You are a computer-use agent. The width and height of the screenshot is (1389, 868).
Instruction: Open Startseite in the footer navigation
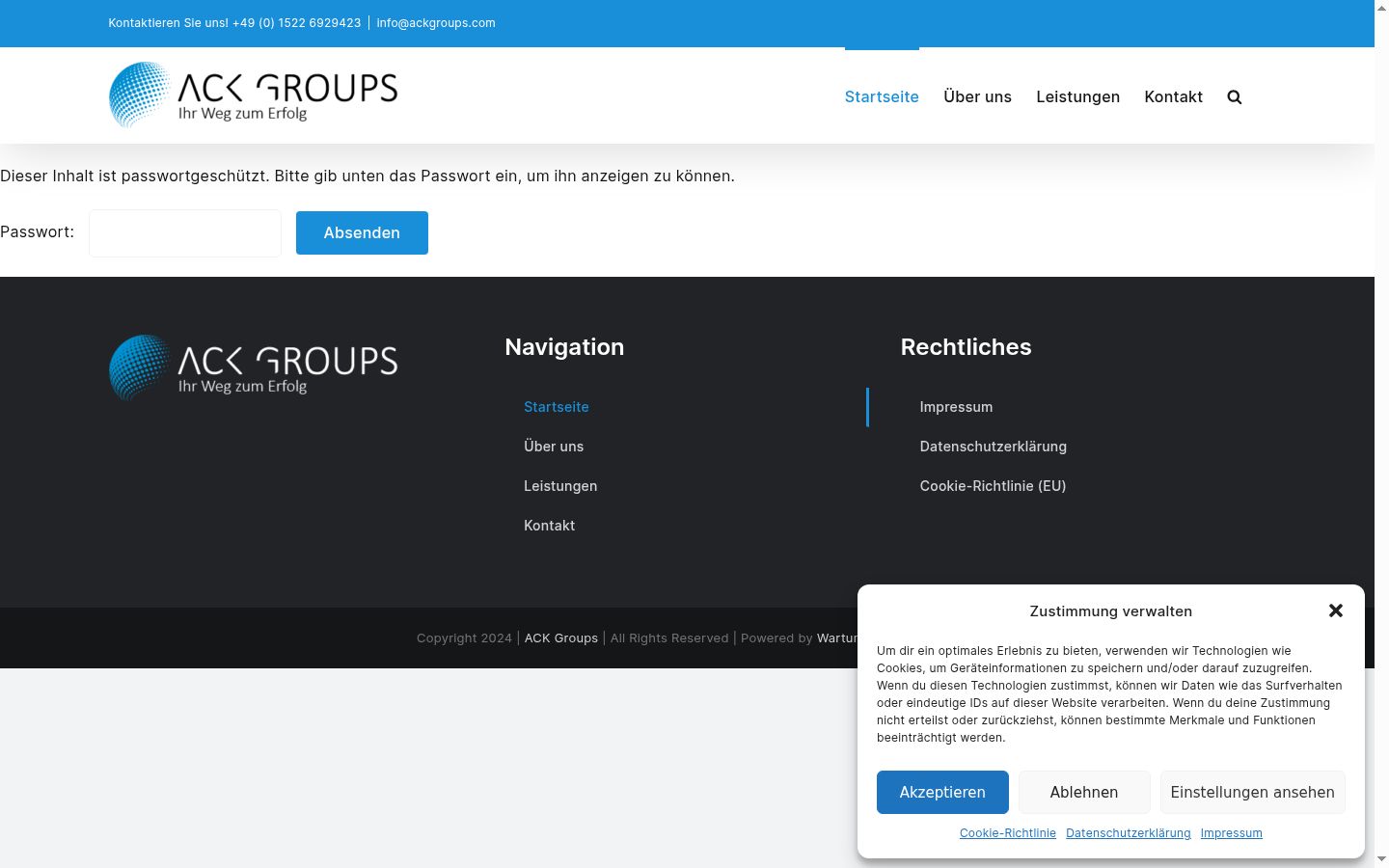[557, 407]
